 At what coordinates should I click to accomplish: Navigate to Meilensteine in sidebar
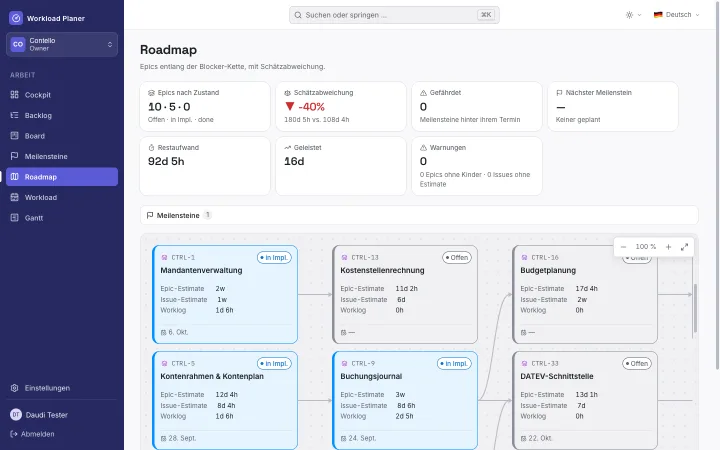pyautogui.click(x=62, y=156)
